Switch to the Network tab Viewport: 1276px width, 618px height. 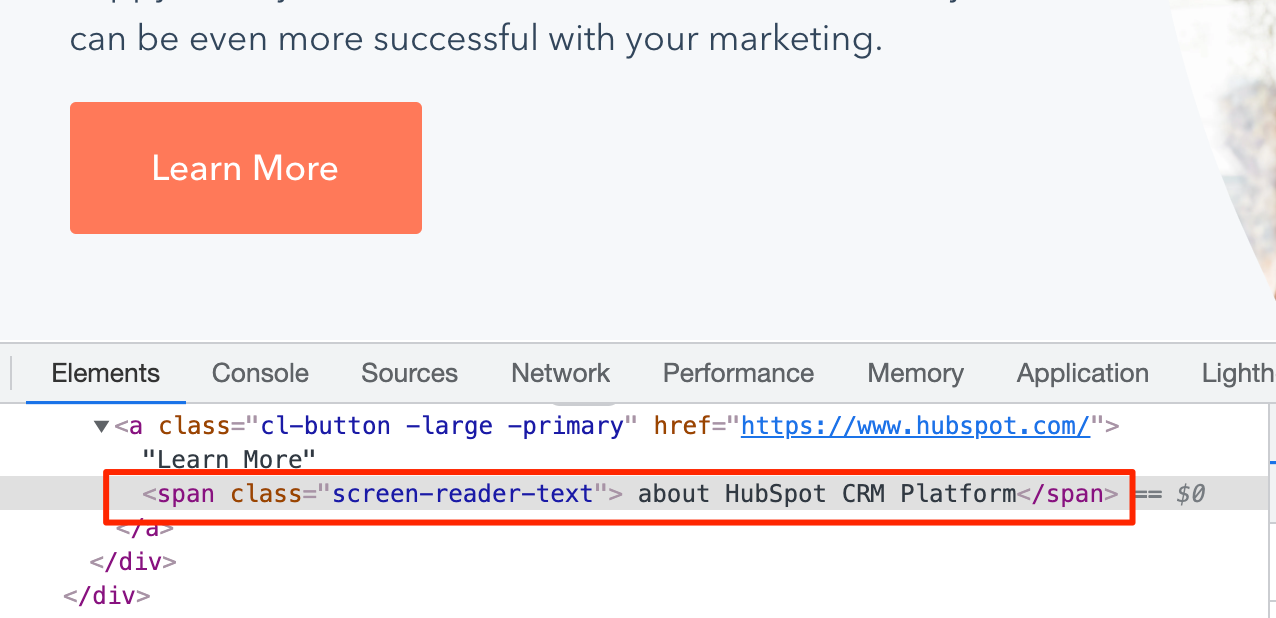[x=560, y=373]
